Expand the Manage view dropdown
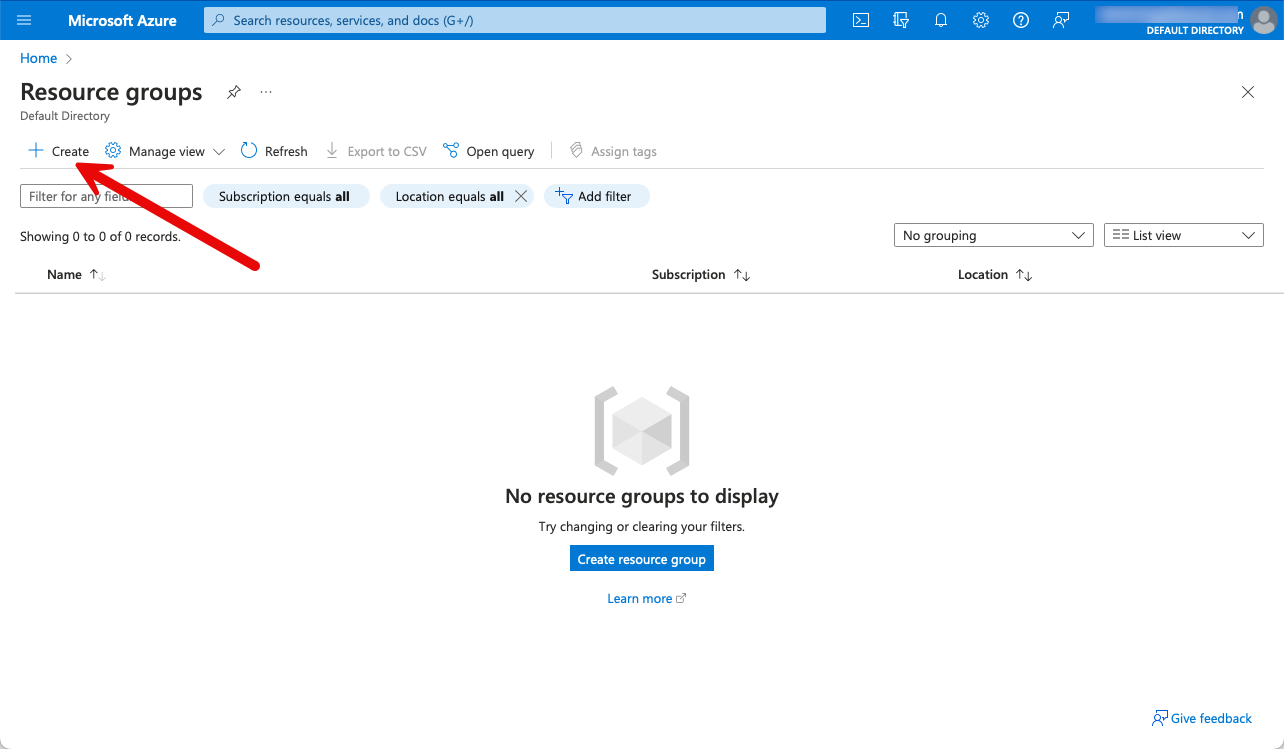 [x=165, y=151]
